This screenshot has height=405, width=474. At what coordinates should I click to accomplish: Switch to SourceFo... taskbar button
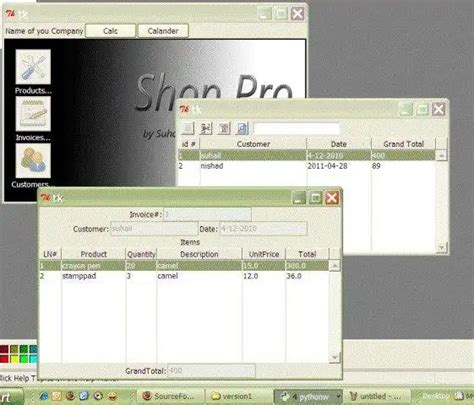tap(171, 396)
